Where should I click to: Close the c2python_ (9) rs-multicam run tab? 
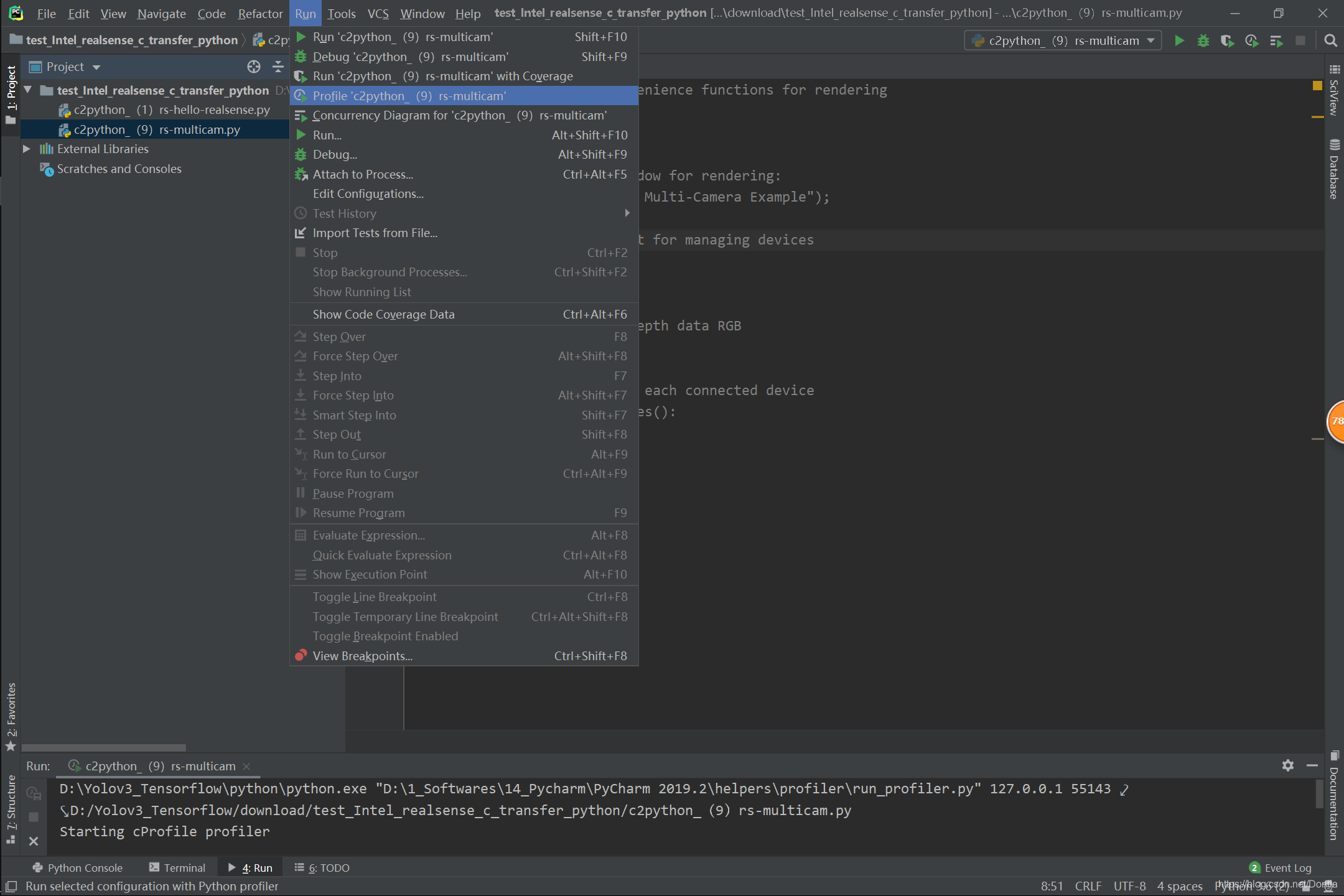pyautogui.click(x=246, y=766)
